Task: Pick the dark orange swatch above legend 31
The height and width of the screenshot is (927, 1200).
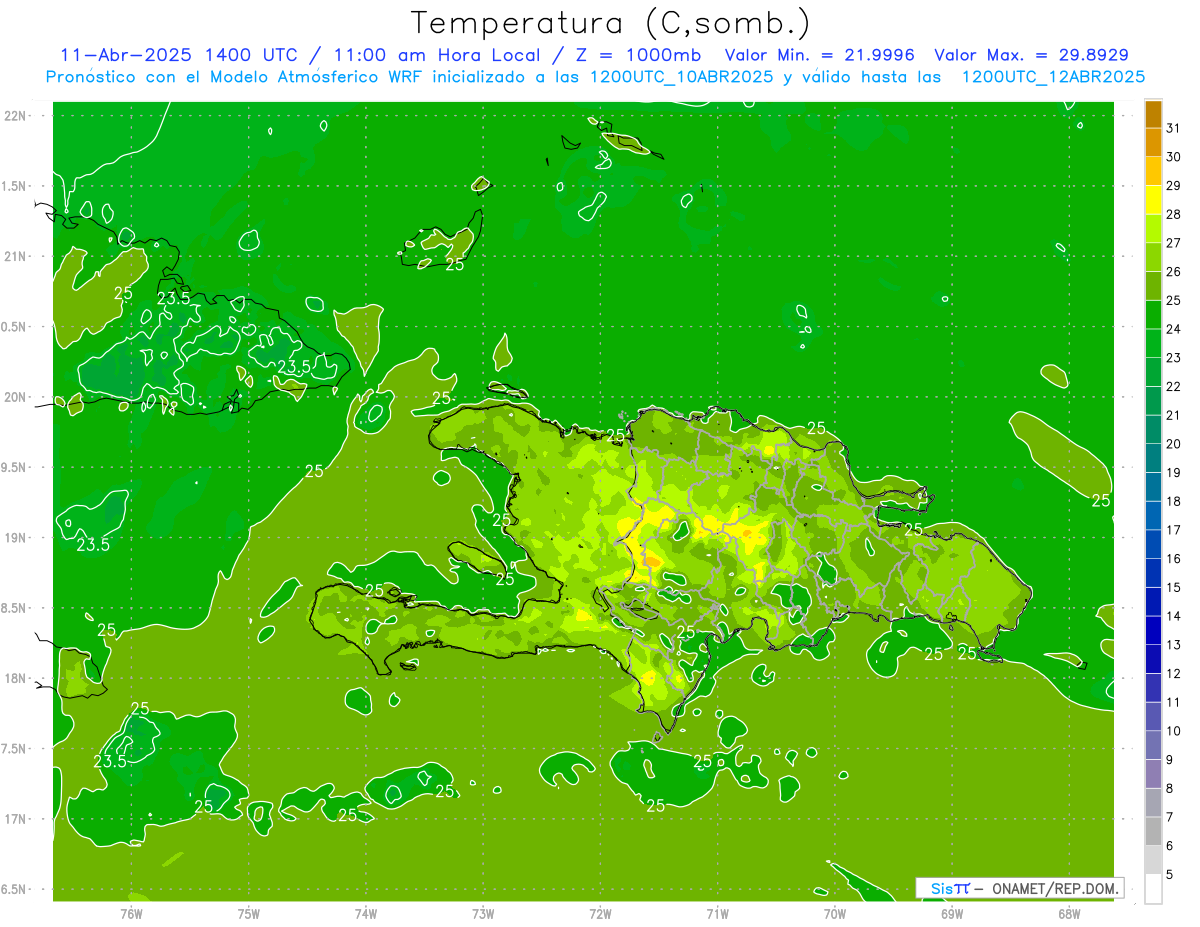Action: click(1153, 113)
